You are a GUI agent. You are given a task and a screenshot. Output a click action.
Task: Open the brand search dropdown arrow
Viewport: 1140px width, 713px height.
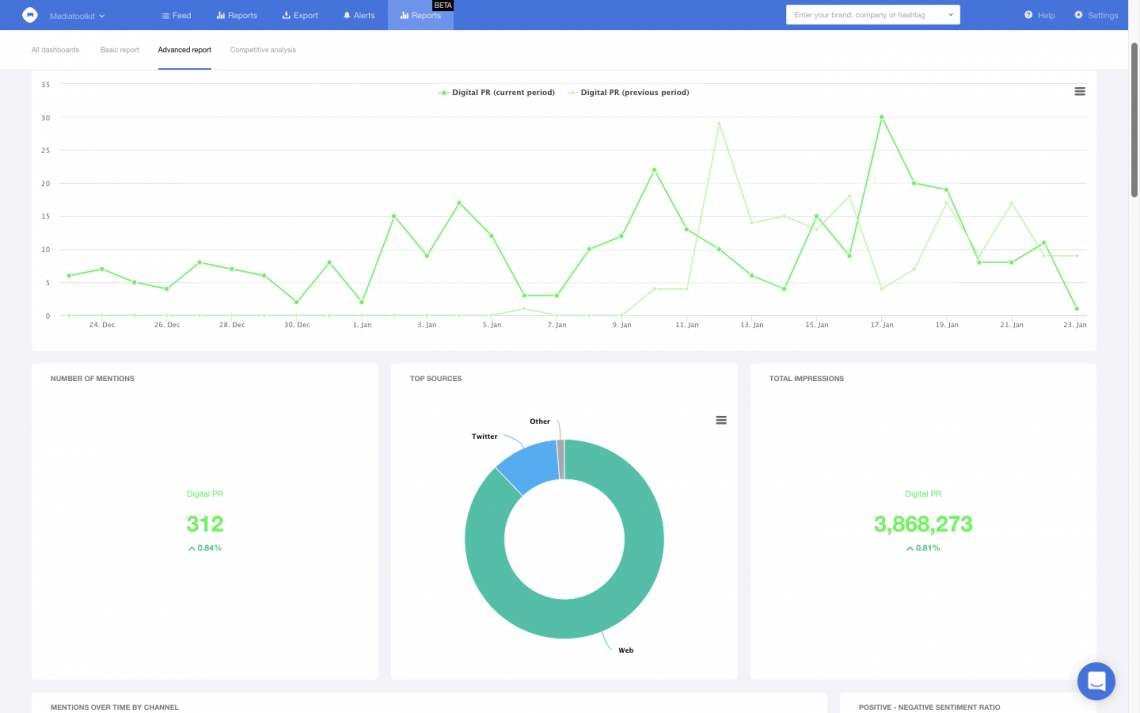(x=950, y=14)
